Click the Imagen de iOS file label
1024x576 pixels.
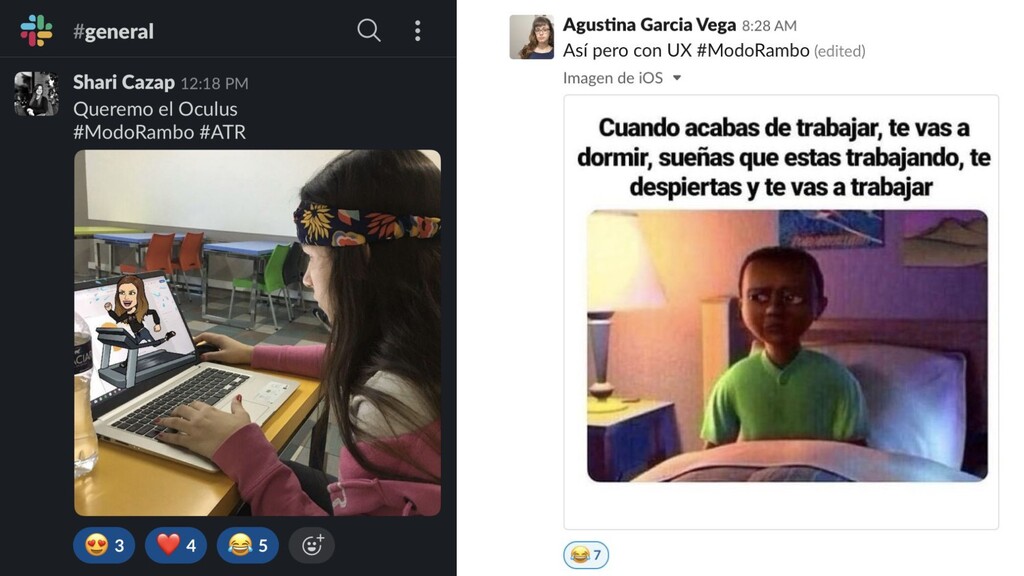pyautogui.click(x=613, y=78)
